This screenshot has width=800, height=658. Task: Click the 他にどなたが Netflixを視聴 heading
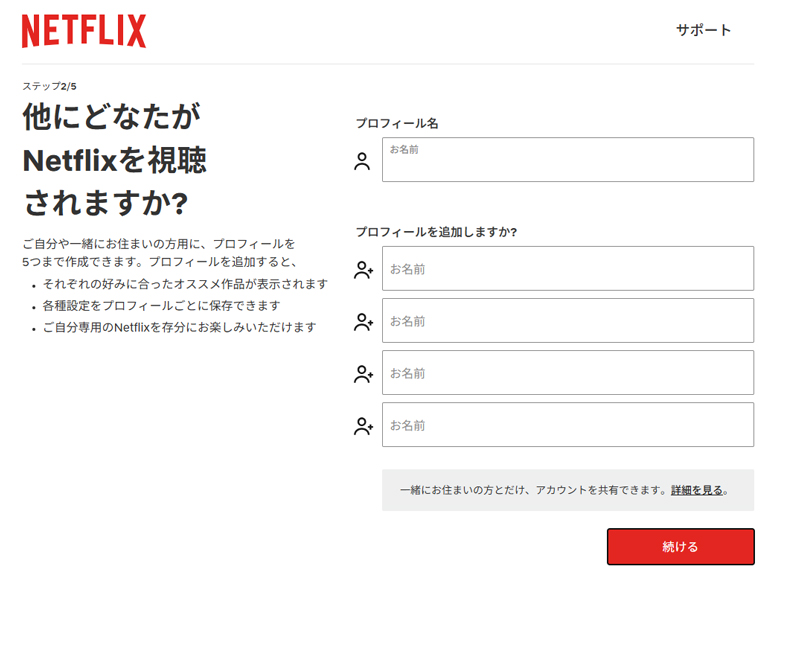[x=115, y=159]
